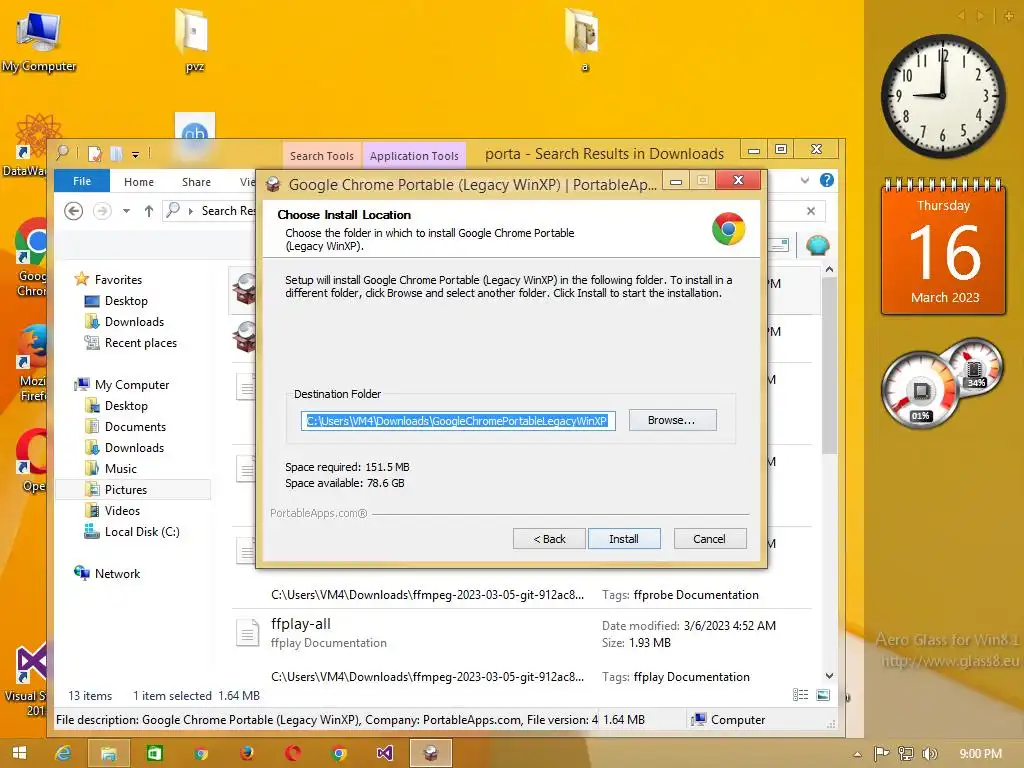
Task: Open Quick Access Toolbar customize dropdown
Action: [135, 155]
